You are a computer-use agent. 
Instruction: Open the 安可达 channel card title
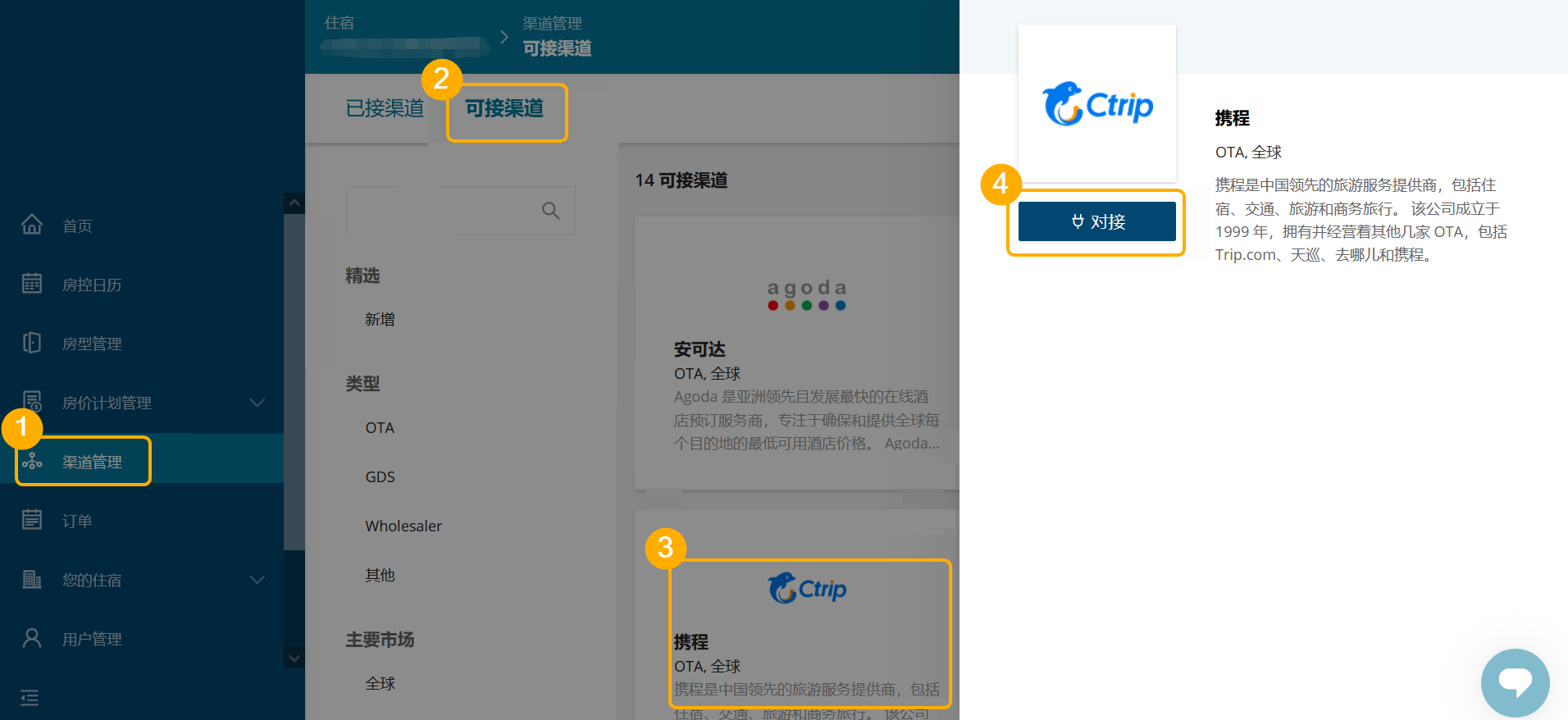pyautogui.click(x=700, y=349)
